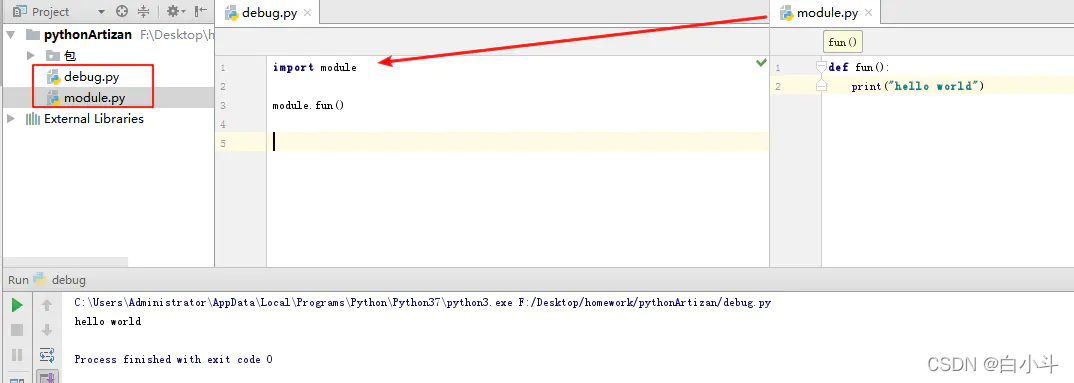Collapse the pythonArtizan project root

pos(11,34)
